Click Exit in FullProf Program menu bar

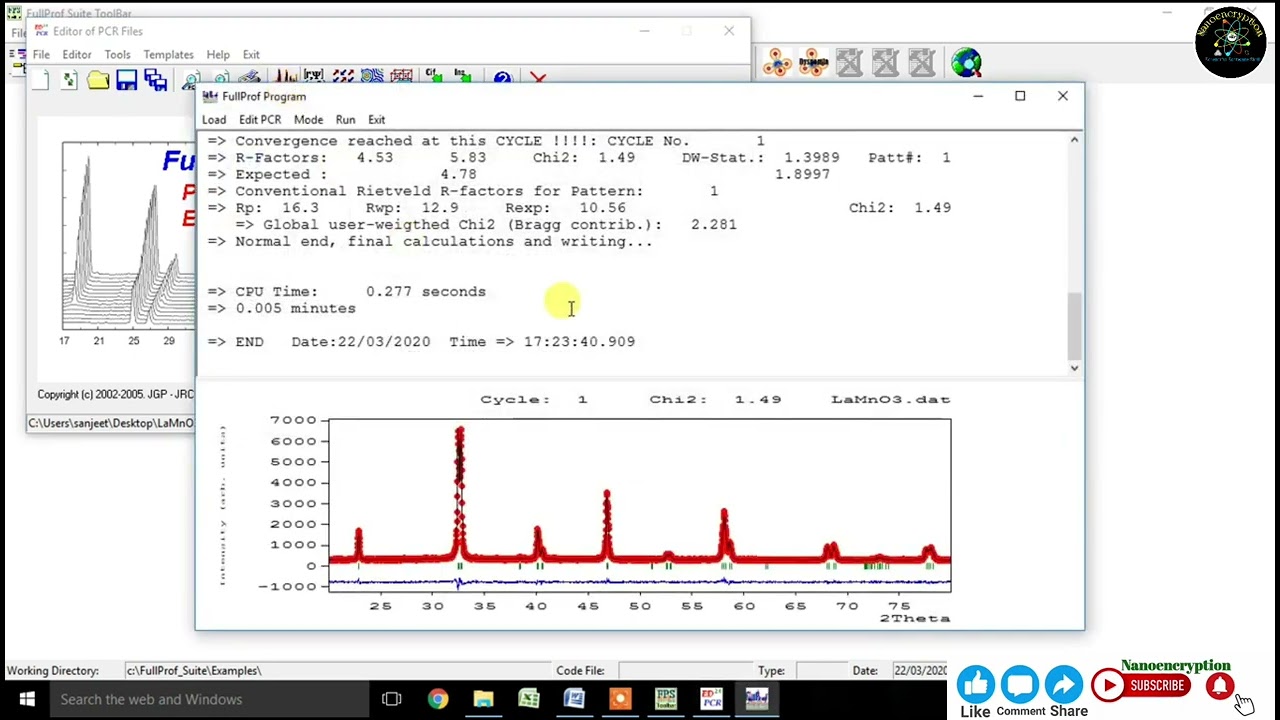[376, 120]
